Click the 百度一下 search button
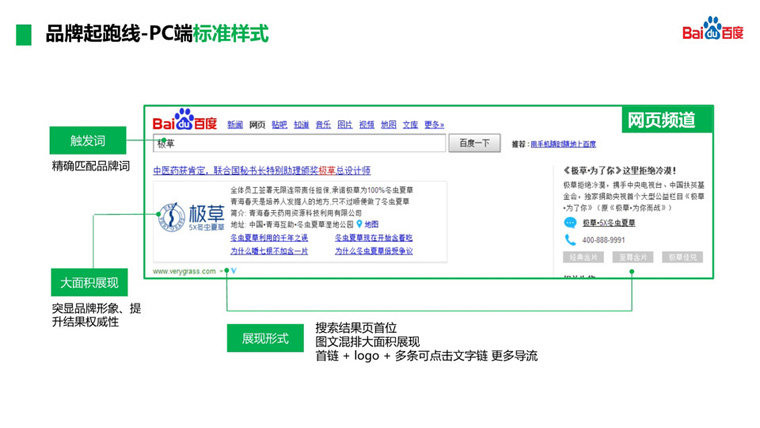 pos(474,143)
